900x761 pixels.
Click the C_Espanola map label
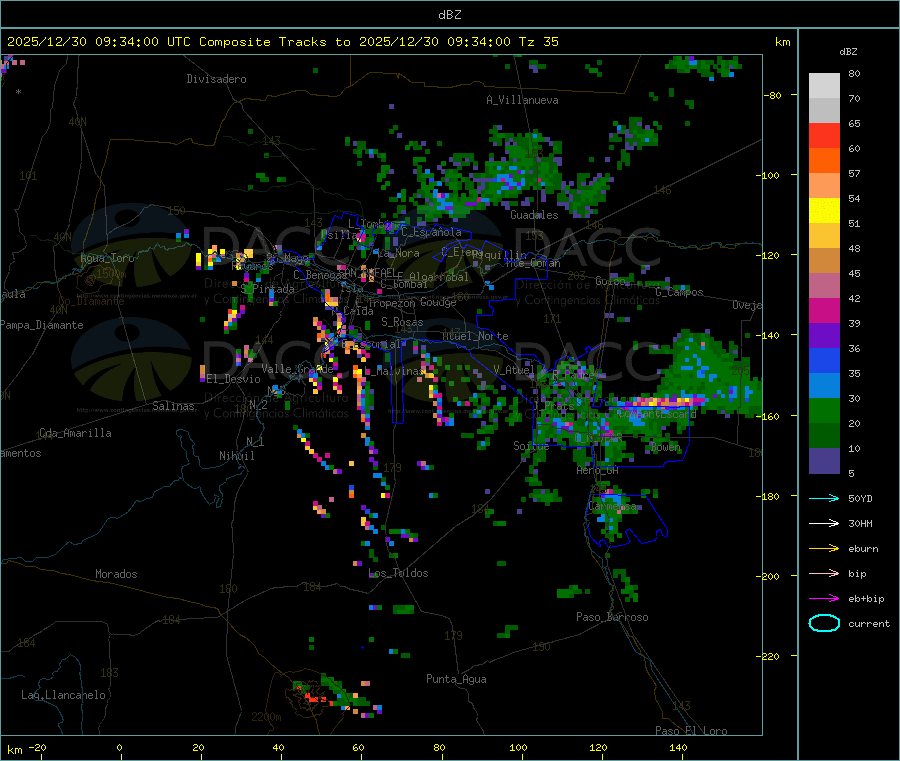431,232
